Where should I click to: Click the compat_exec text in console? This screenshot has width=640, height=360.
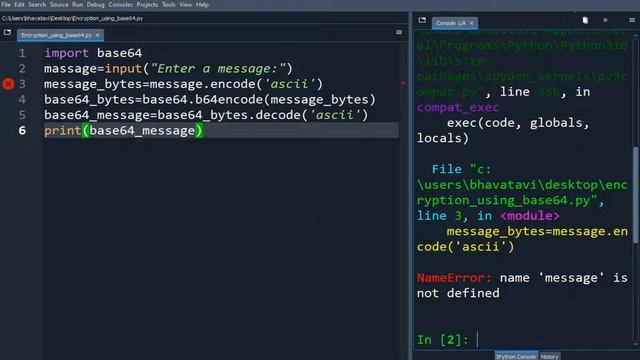click(458, 107)
